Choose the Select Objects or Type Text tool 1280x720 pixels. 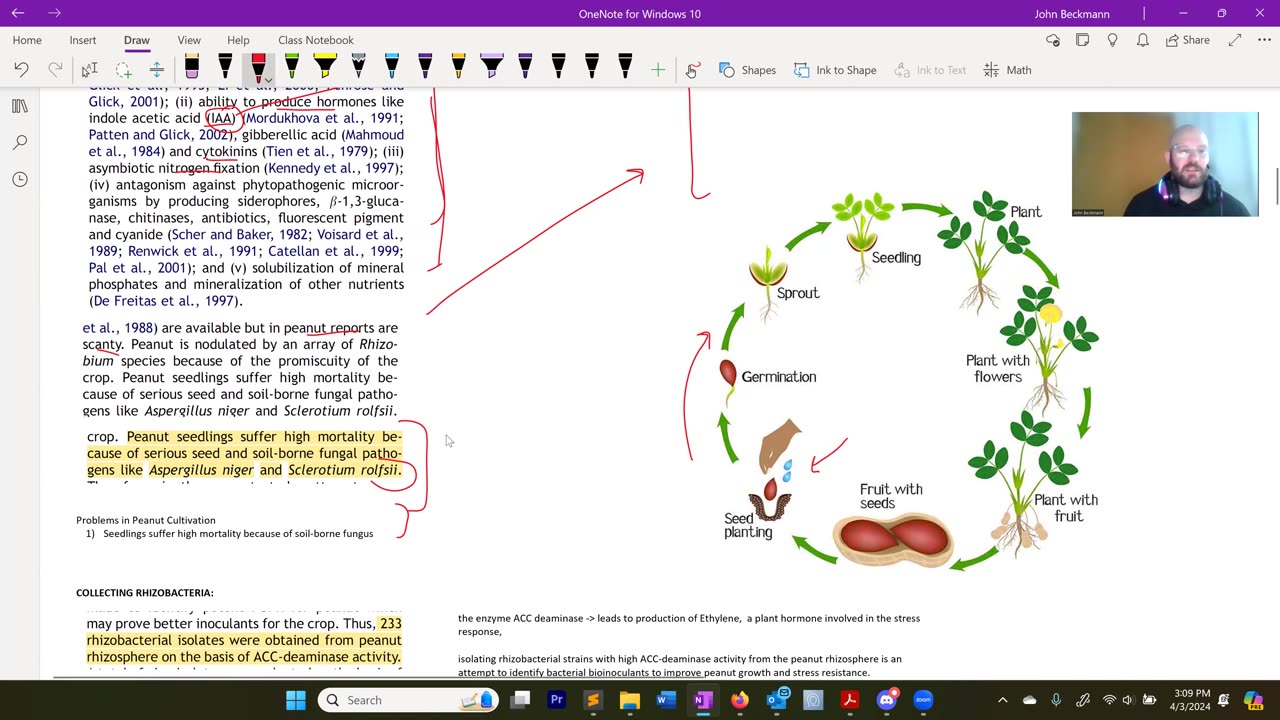[x=89, y=70]
